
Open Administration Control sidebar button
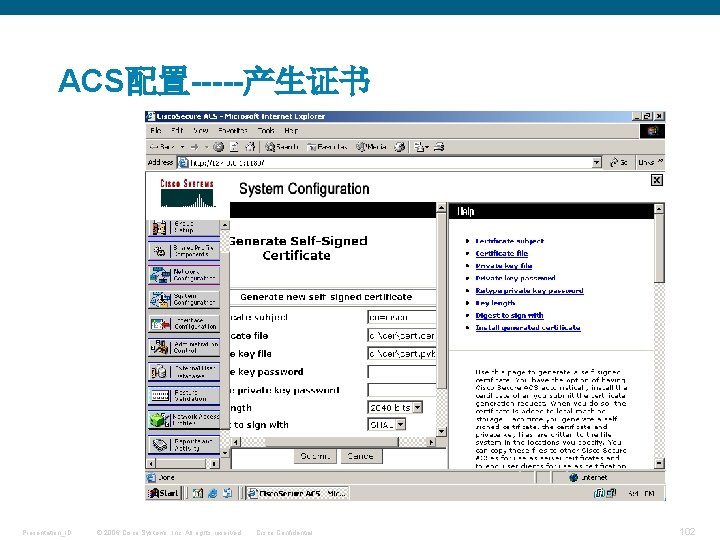[x=184, y=348]
